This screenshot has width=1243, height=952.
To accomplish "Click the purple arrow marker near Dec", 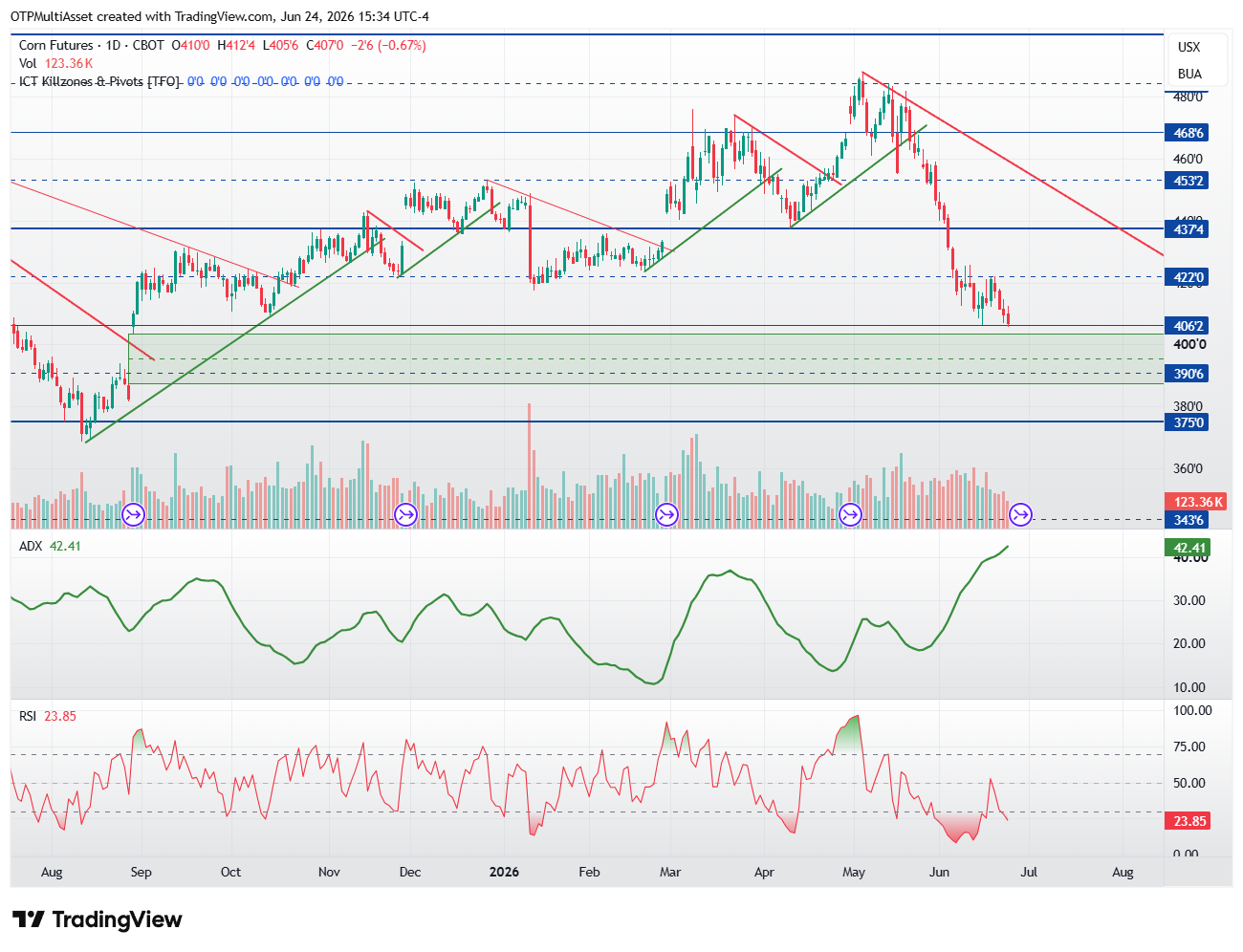I will click(x=405, y=515).
